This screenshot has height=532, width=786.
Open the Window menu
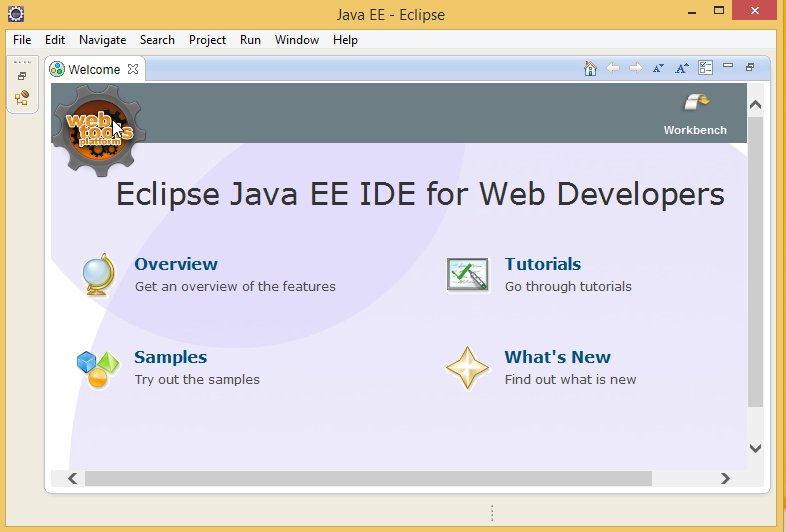[x=297, y=40]
